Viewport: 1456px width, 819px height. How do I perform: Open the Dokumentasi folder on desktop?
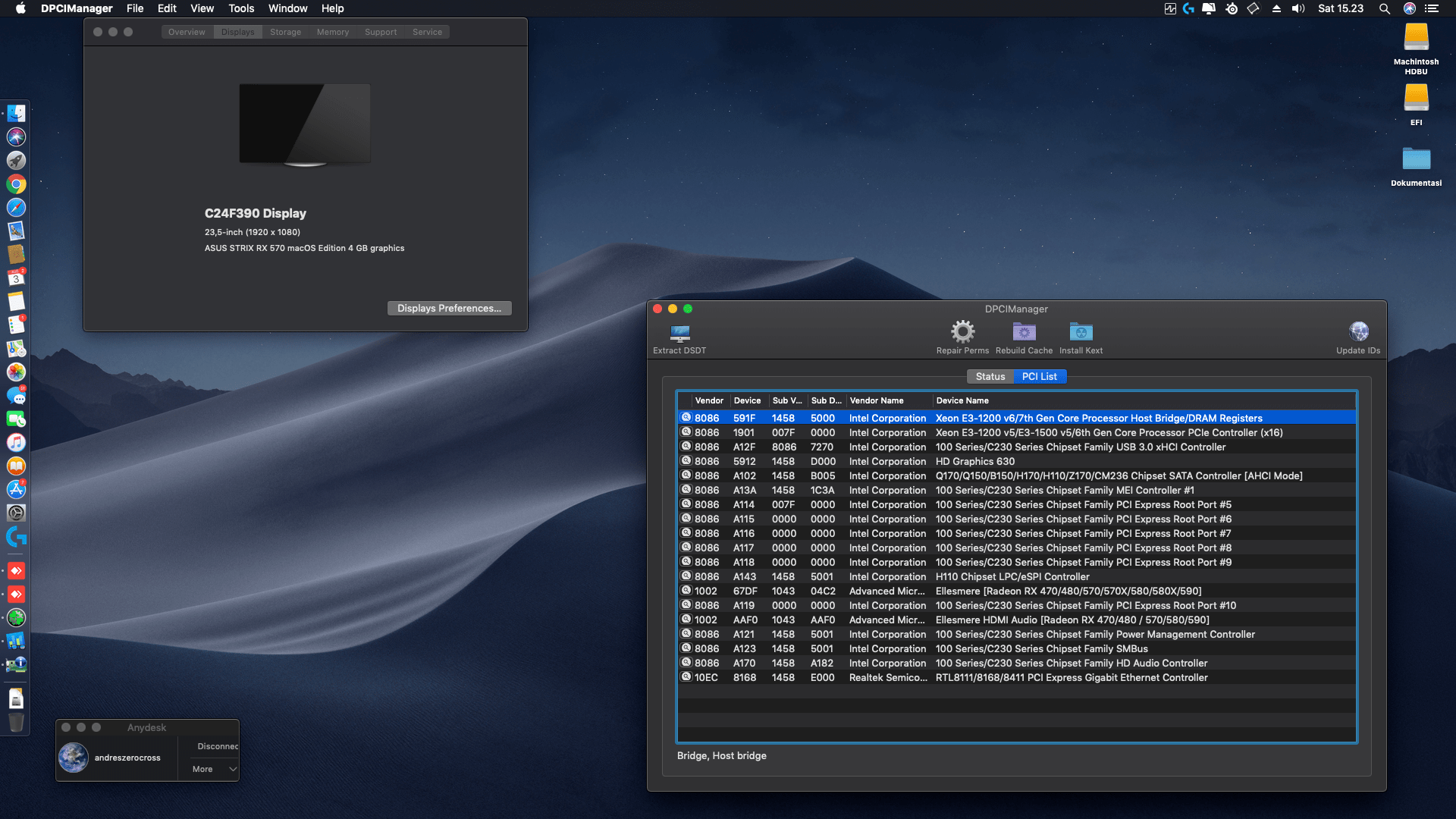click(x=1416, y=160)
